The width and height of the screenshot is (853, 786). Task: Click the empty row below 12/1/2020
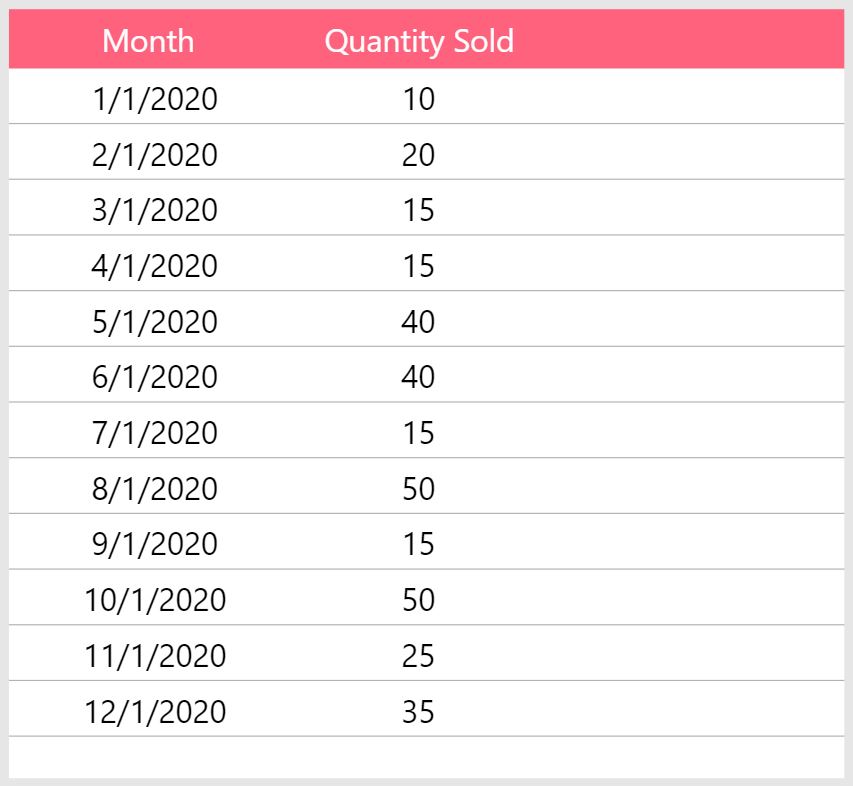click(x=426, y=757)
